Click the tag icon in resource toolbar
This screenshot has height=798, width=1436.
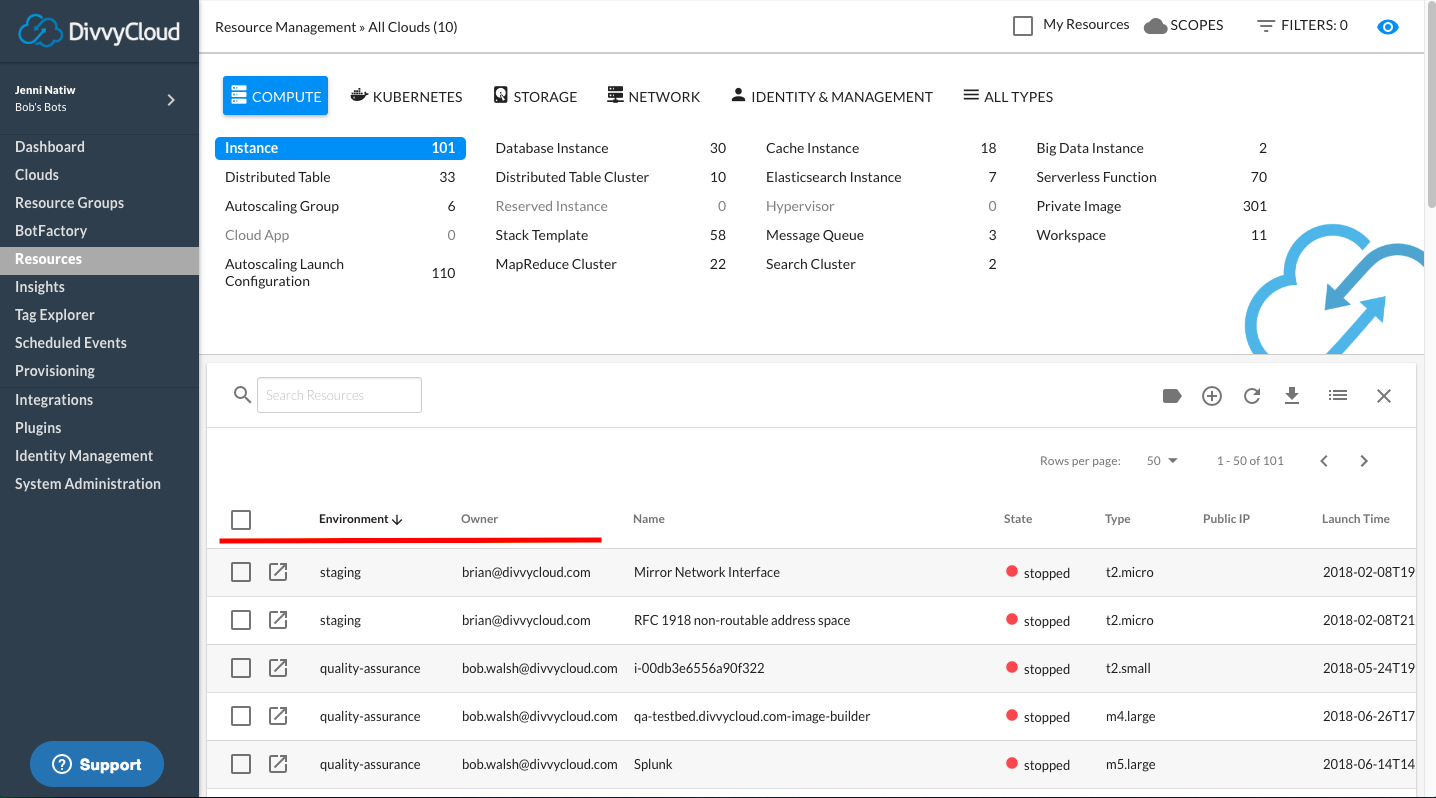(1172, 396)
